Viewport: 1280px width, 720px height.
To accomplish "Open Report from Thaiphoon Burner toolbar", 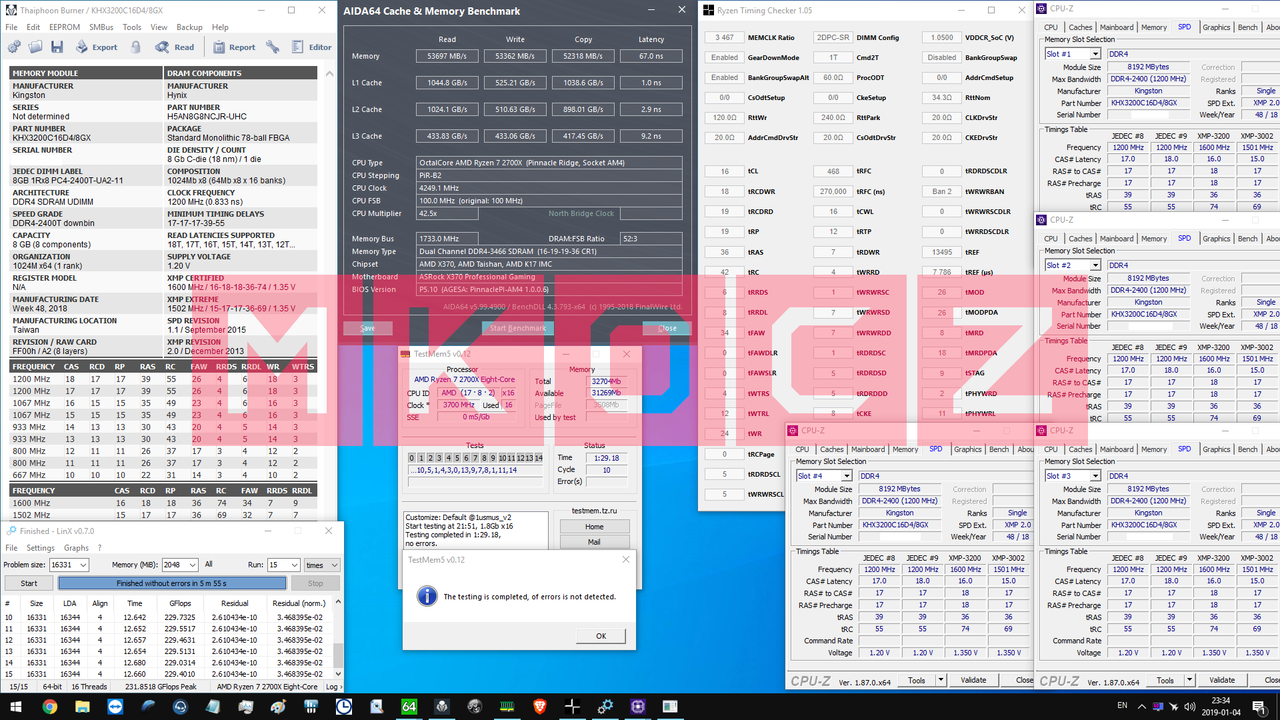I will tap(233, 47).
